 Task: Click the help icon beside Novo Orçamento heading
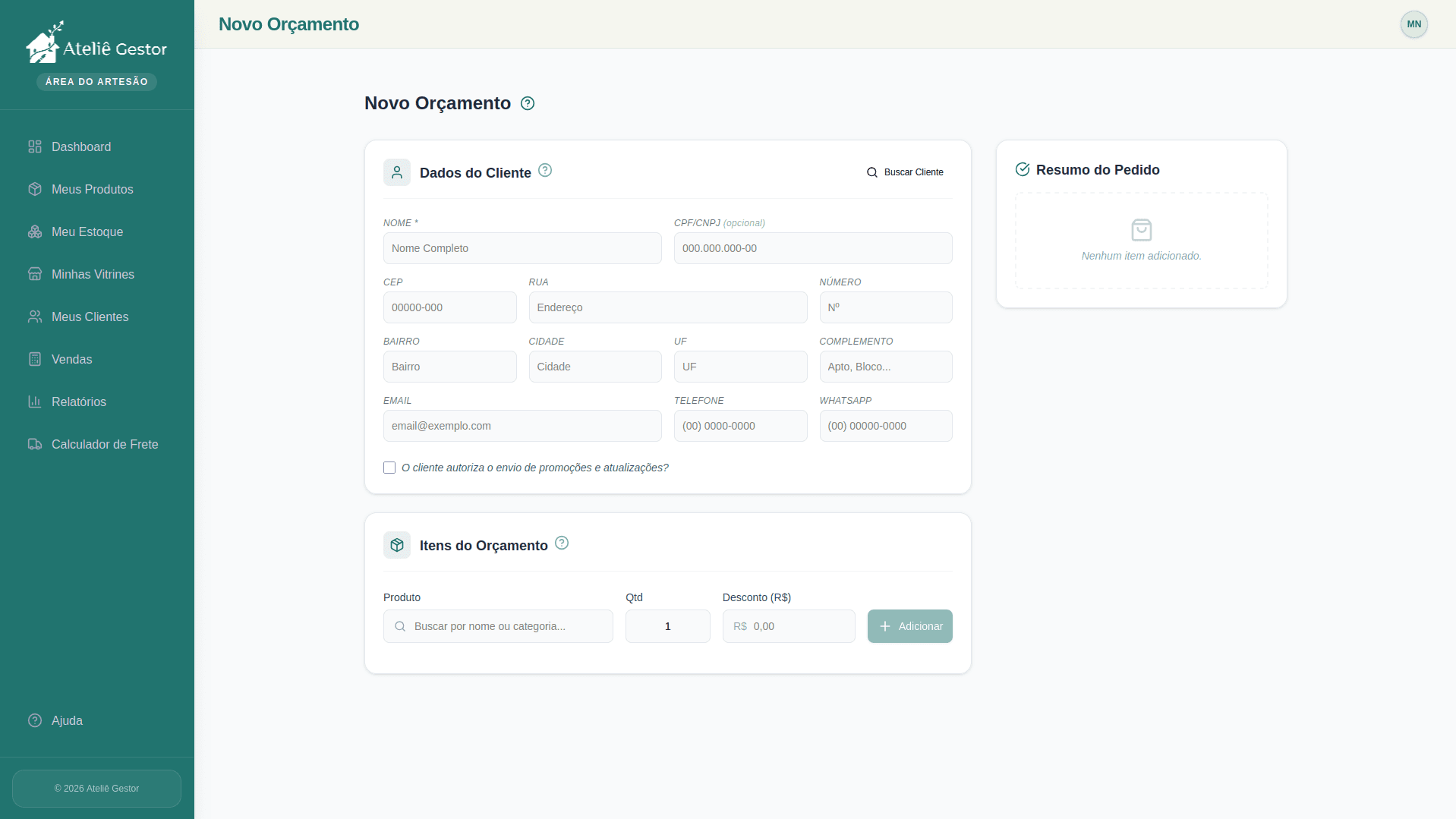click(x=528, y=103)
